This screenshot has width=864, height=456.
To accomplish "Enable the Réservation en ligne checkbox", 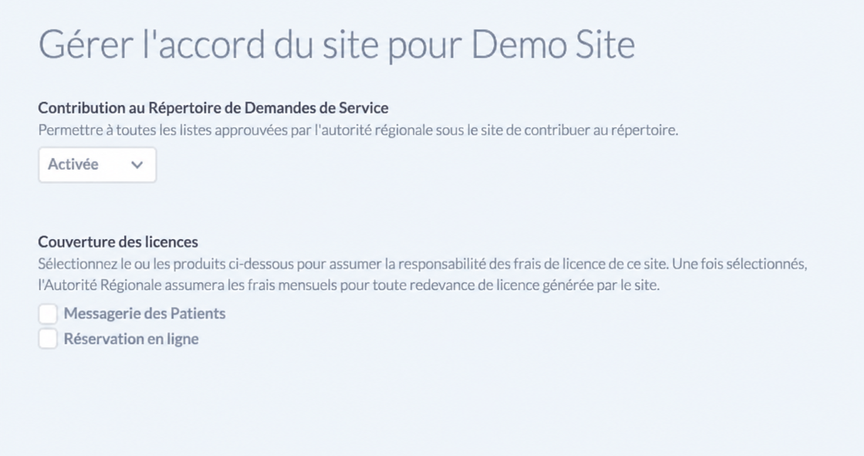I will click(48, 339).
